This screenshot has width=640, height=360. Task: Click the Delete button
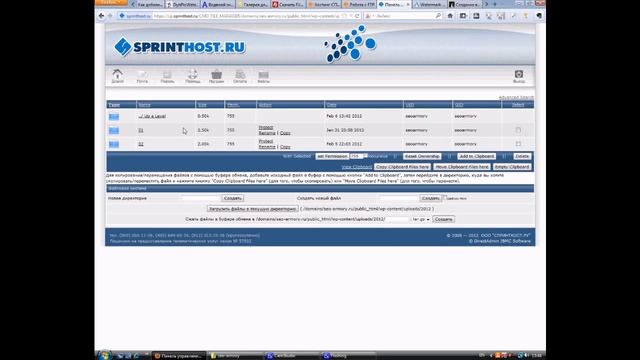[x=522, y=156]
